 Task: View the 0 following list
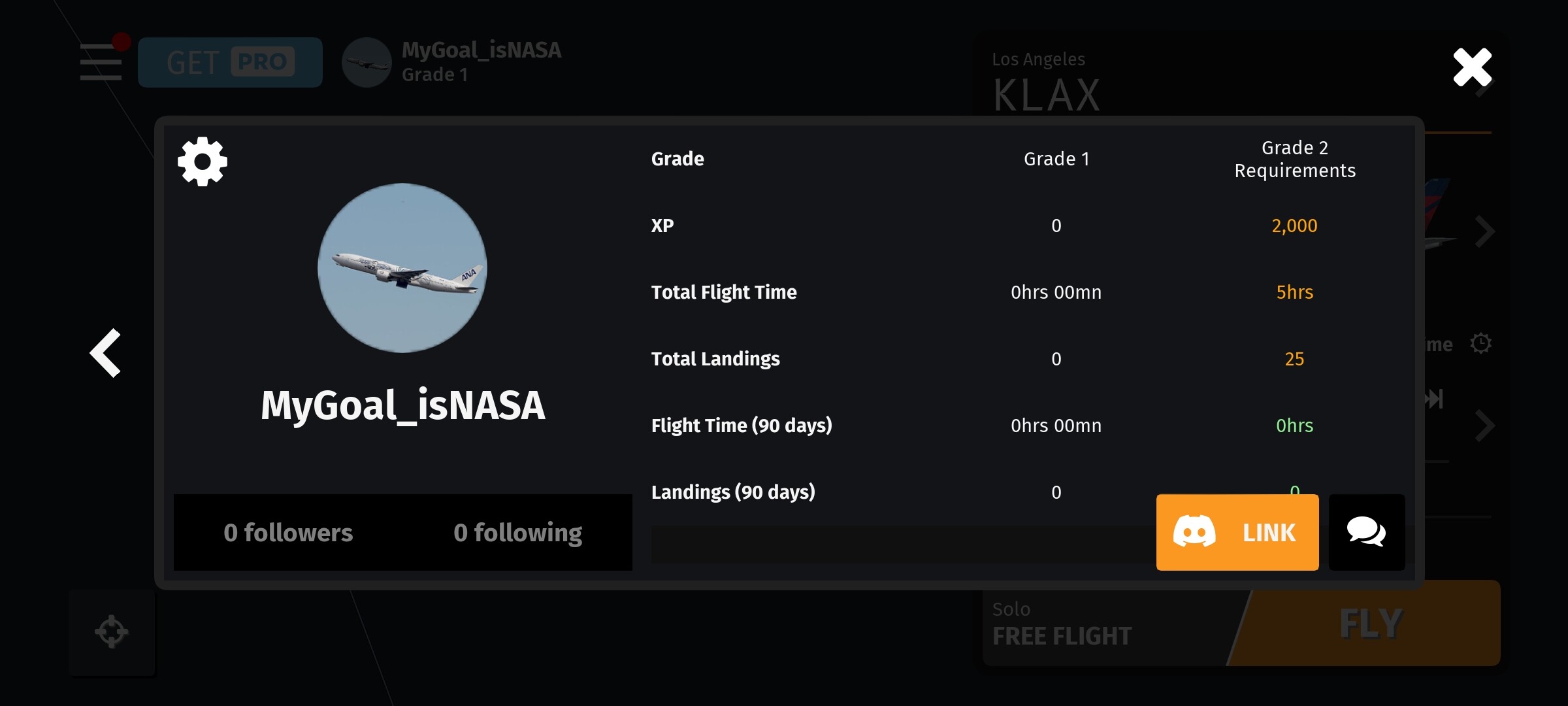[517, 533]
